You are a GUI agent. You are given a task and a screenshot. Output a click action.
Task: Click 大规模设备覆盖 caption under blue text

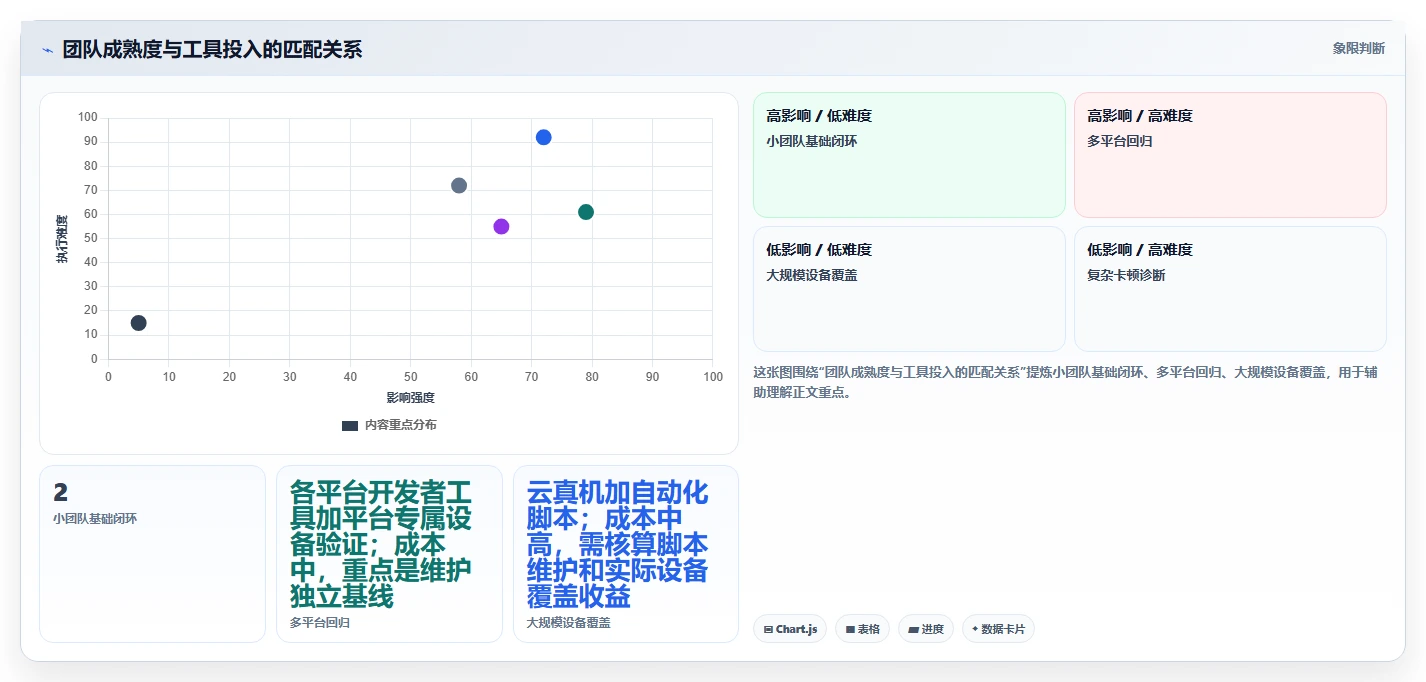tap(569, 623)
